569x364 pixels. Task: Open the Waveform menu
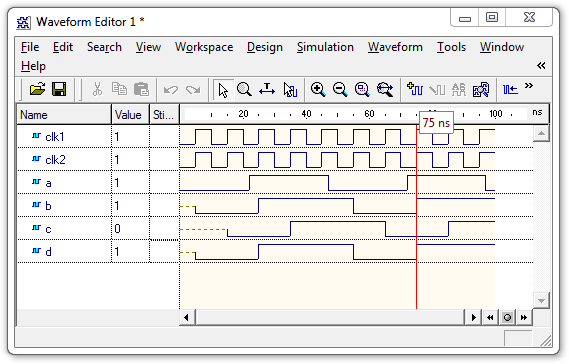click(x=395, y=47)
